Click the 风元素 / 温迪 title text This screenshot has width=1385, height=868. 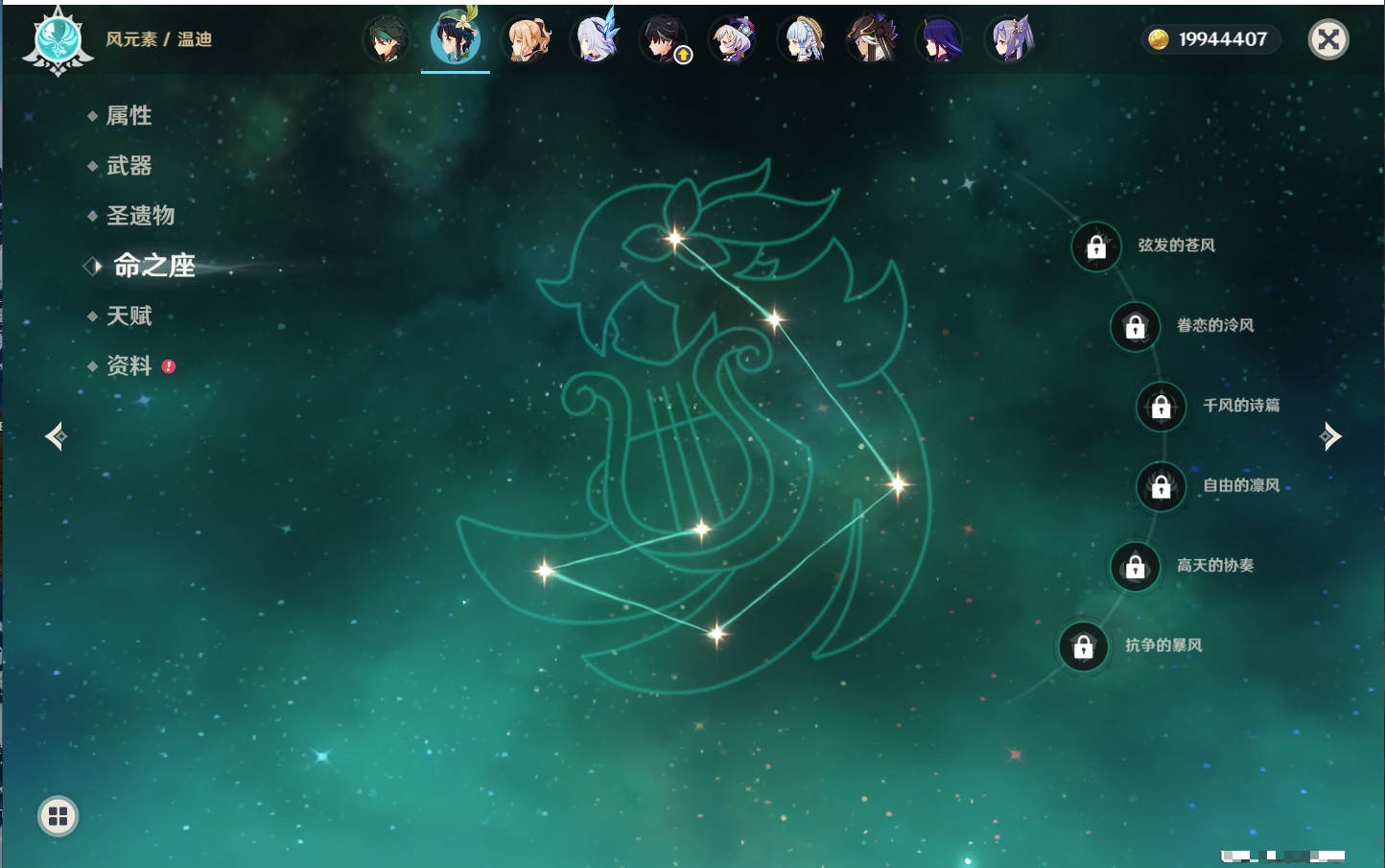coord(159,39)
